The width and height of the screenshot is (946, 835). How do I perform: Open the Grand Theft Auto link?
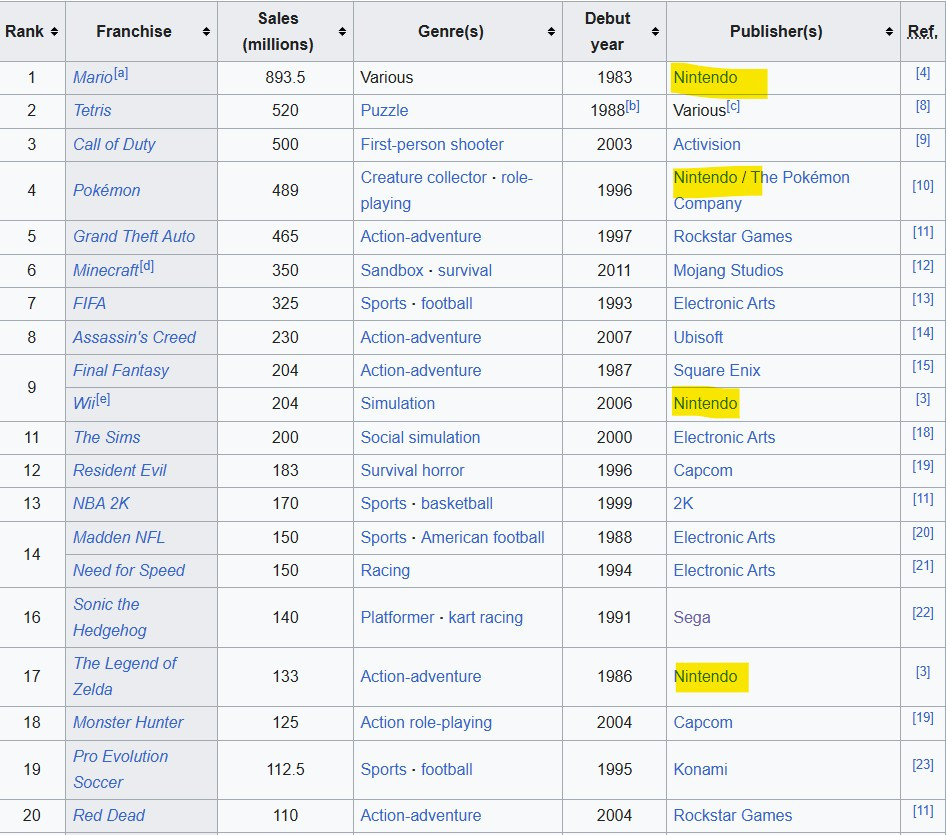coord(134,236)
